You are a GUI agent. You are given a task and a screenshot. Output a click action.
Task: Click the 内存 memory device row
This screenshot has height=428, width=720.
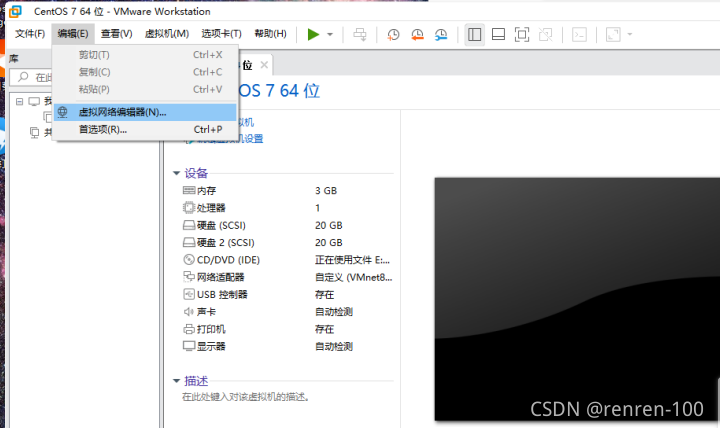[287, 191]
